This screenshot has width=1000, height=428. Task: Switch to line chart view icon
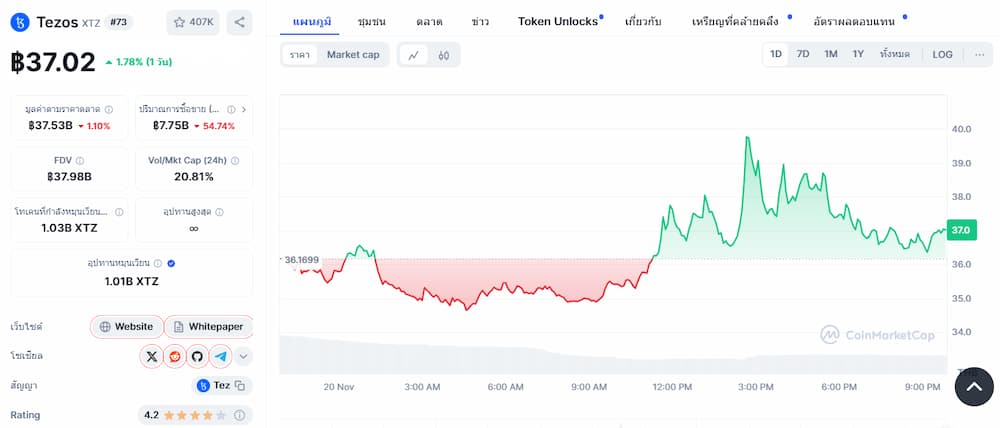tap(413, 55)
